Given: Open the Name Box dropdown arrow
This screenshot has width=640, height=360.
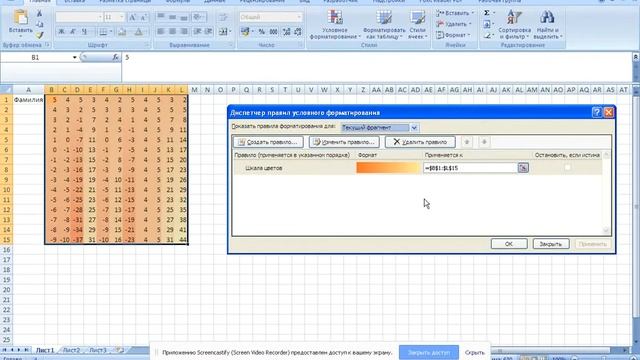Looking at the screenshot, I should tap(74, 58).
